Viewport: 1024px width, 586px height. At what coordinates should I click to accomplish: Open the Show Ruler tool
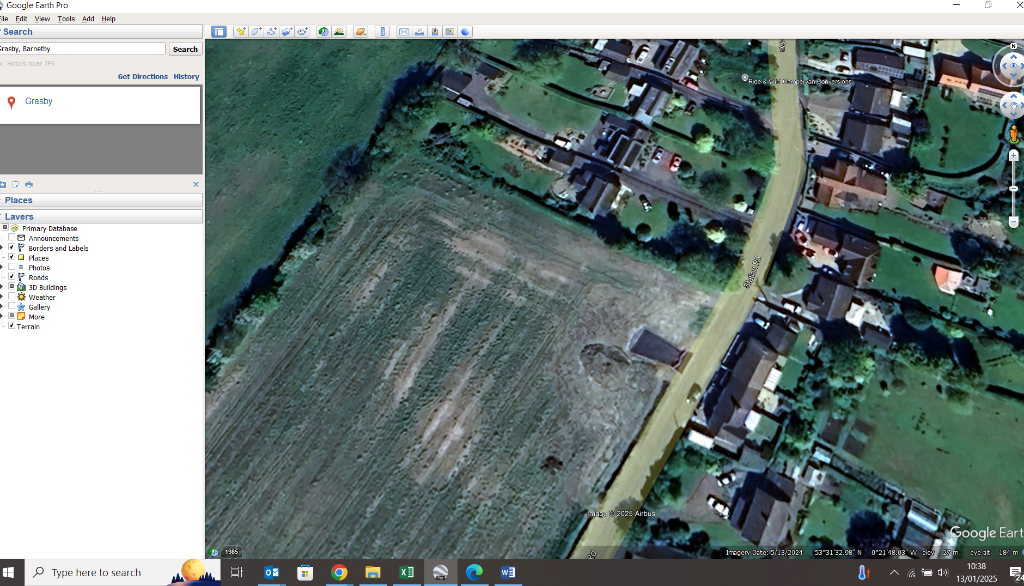383,32
